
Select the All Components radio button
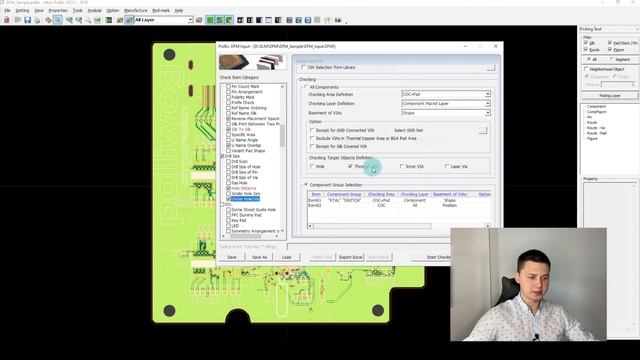pos(306,87)
